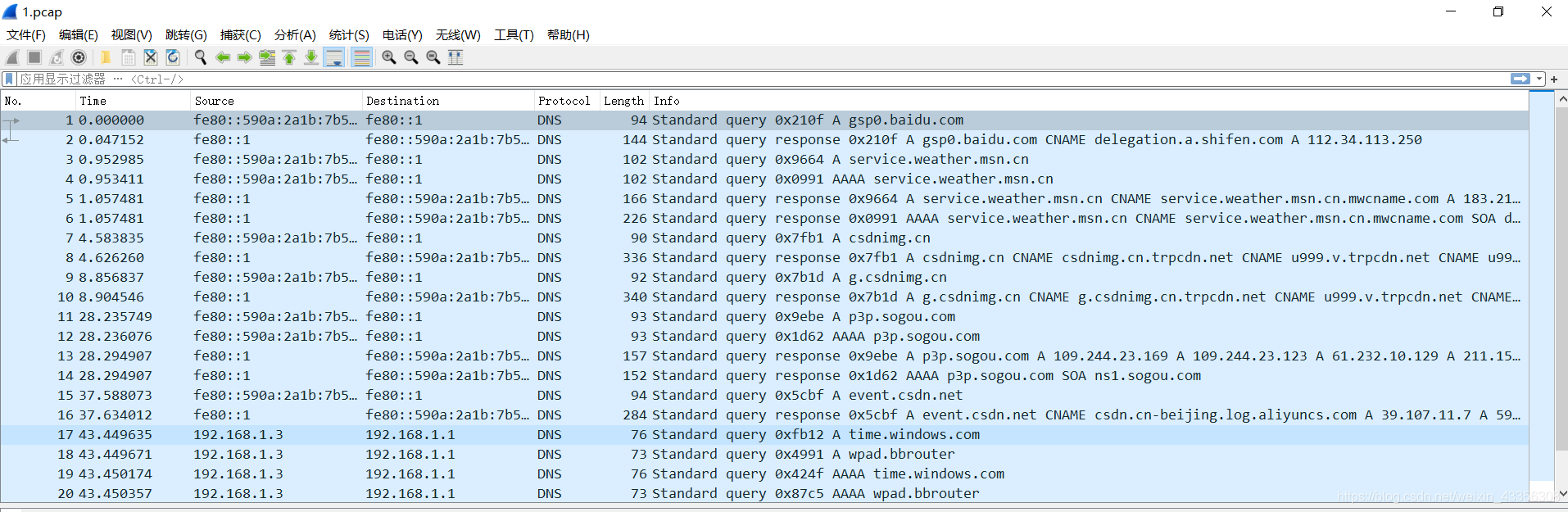
Task: Sort by the Protocol column header
Action: click(567, 101)
